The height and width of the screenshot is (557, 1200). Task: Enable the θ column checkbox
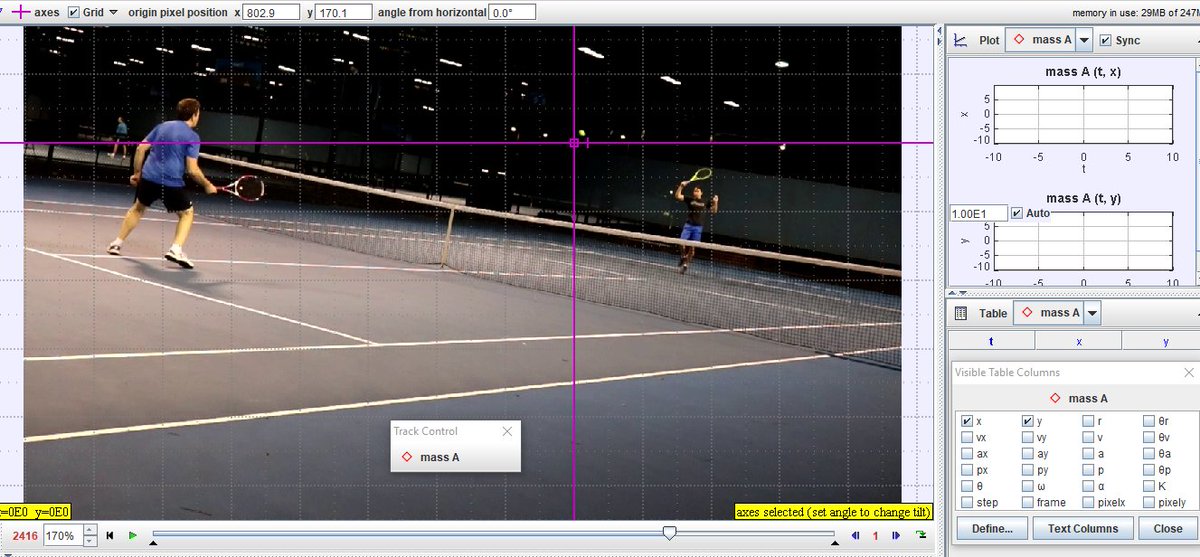point(966,486)
